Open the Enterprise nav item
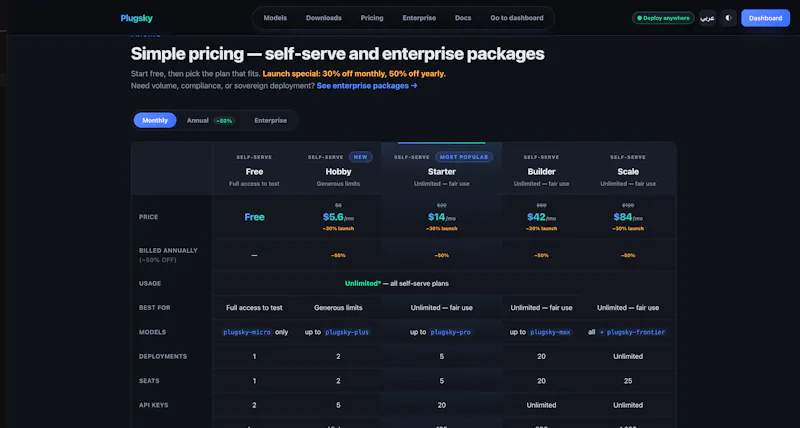 [419, 18]
